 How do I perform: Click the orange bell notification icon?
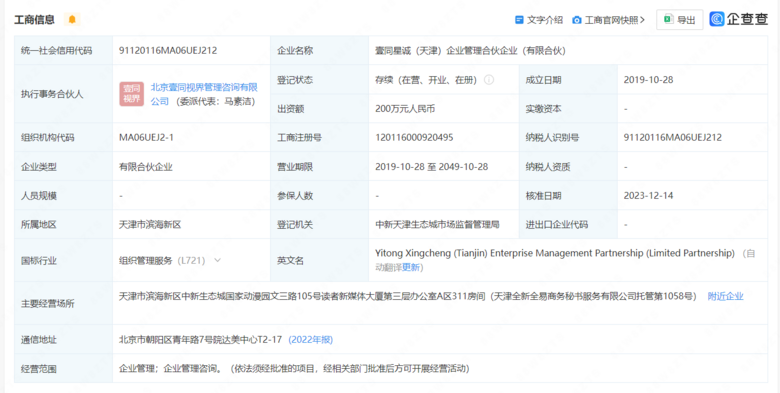72,19
